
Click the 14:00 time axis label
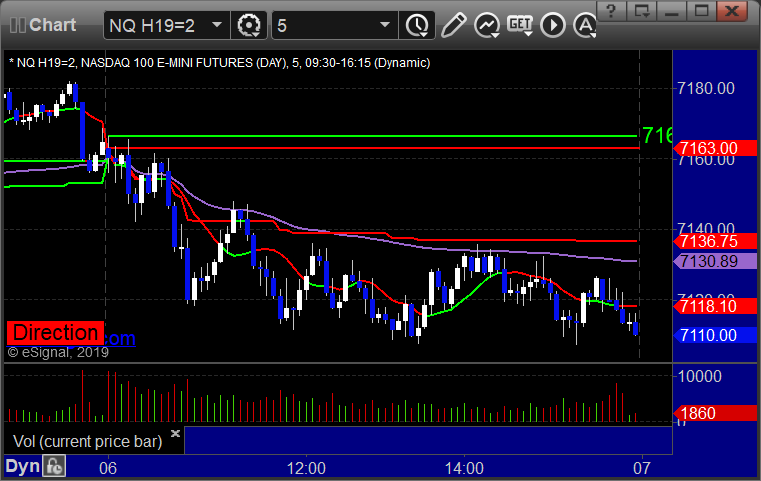[x=464, y=468]
